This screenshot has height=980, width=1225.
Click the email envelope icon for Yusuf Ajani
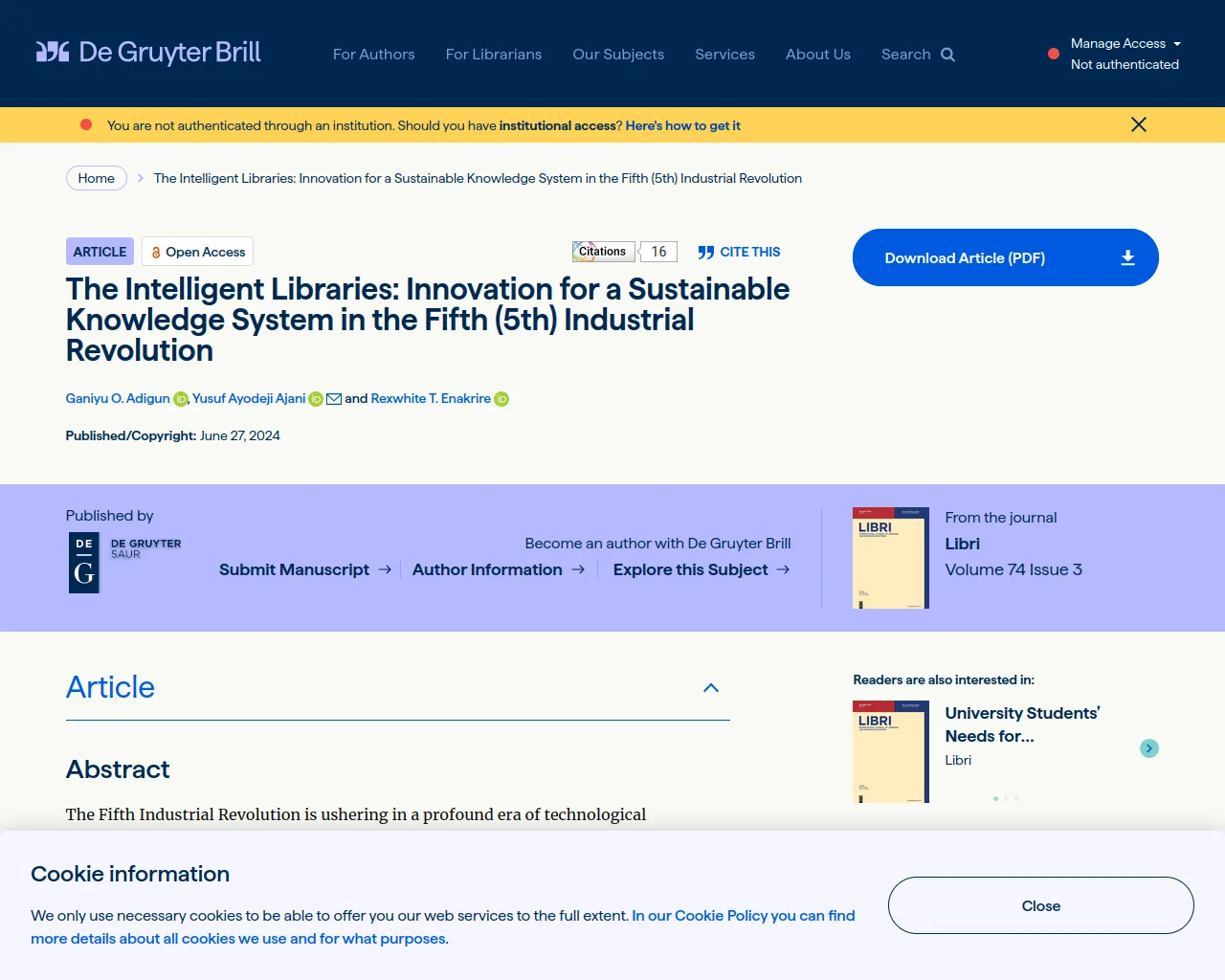tap(334, 399)
